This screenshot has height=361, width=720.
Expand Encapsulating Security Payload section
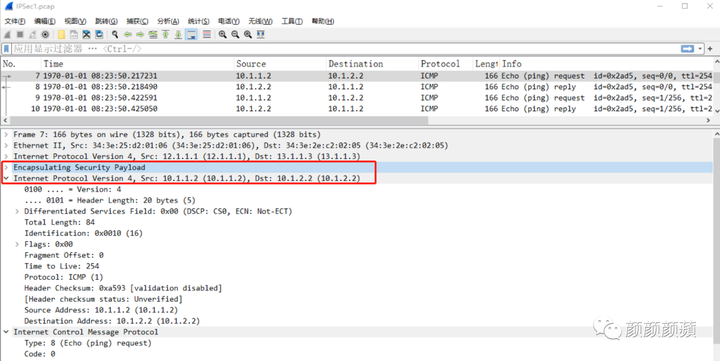[x=6, y=167]
